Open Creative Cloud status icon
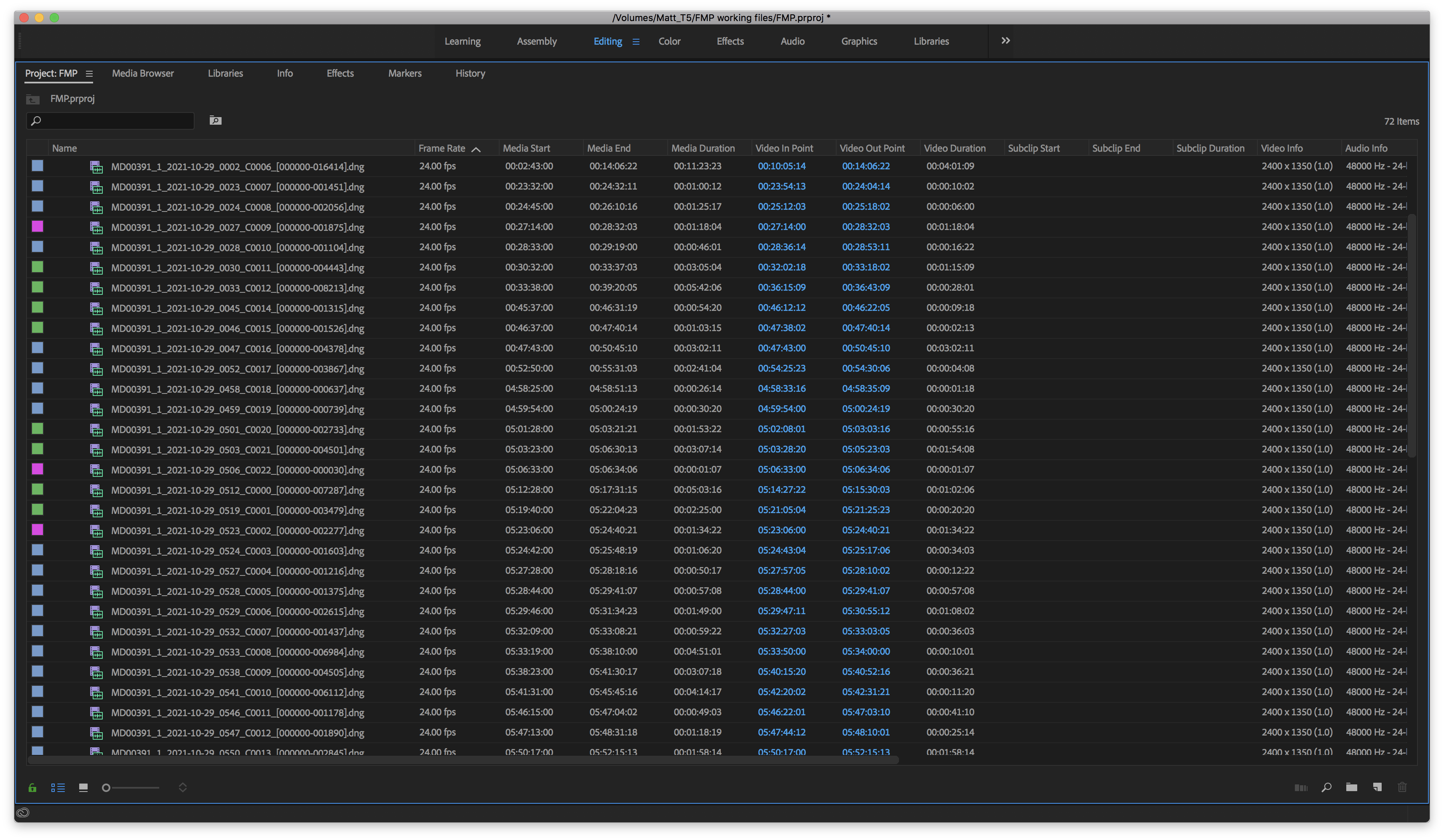Screen dimensions: 1444x840 23,813
